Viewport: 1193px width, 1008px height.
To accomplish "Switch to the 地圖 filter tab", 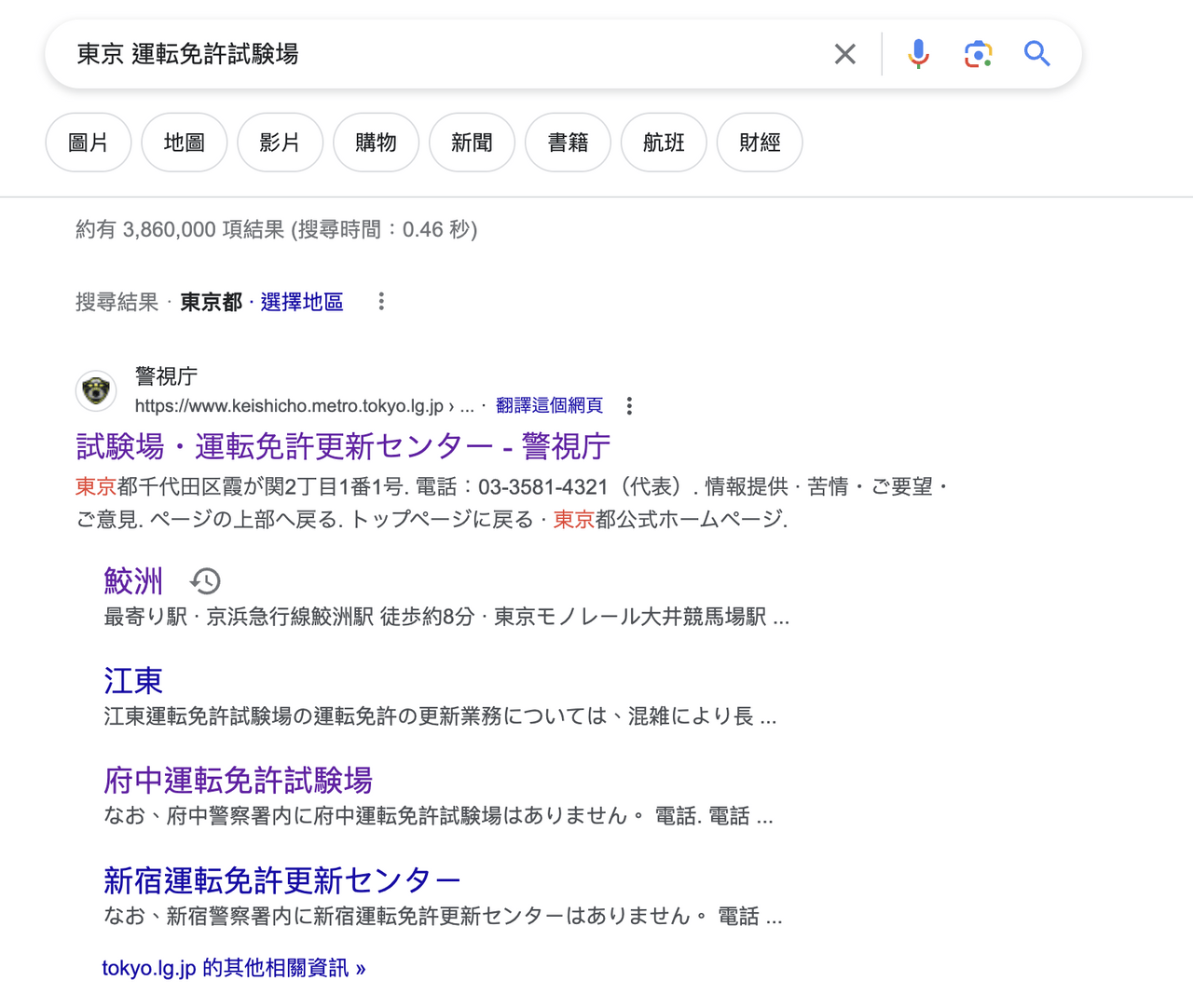I will [x=185, y=143].
